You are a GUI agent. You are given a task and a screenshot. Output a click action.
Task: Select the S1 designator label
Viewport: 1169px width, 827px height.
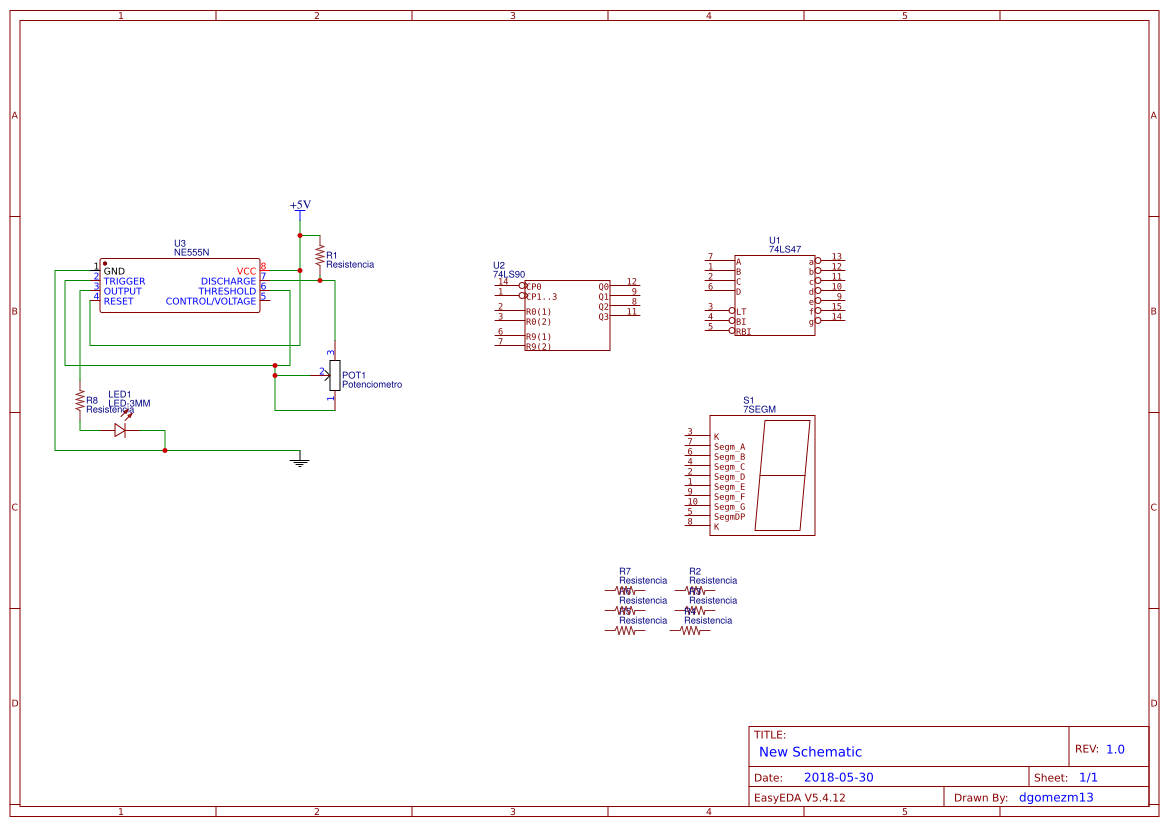click(749, 400)
